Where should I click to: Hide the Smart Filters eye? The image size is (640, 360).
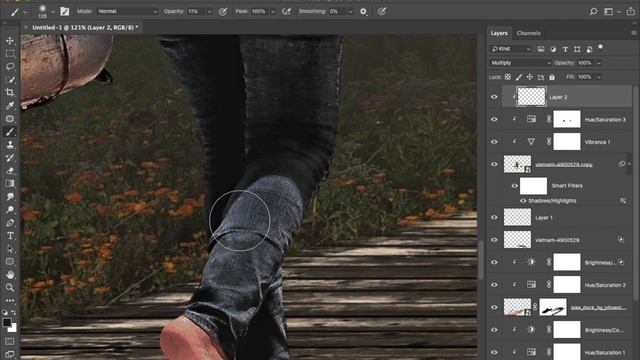515,186
